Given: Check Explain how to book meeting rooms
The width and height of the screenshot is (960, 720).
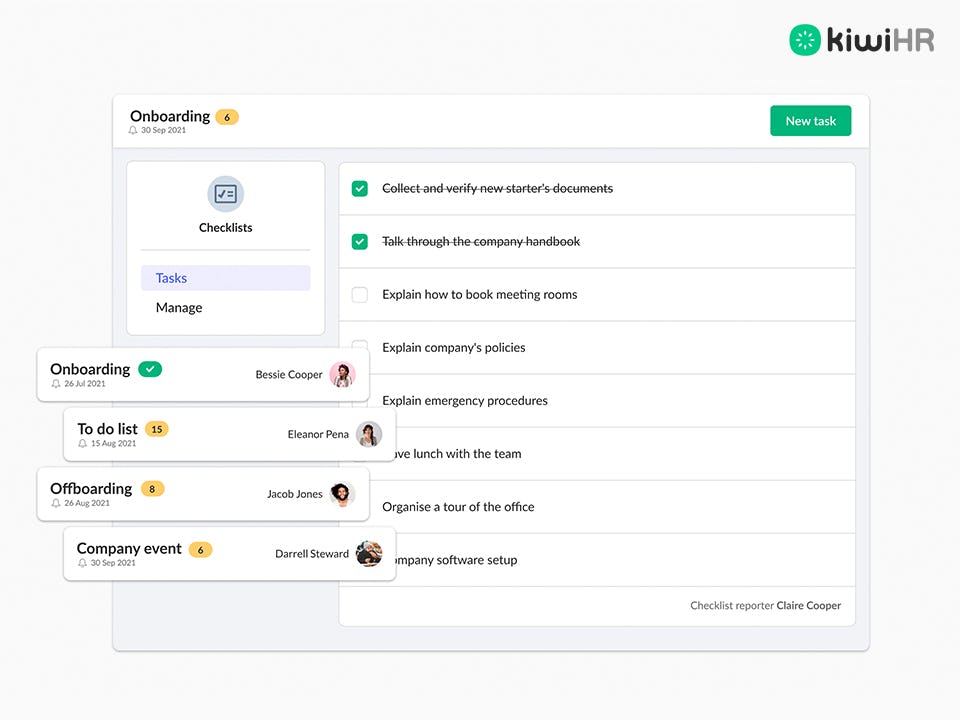Looking at the screenshot, I should tap(360, 294).
